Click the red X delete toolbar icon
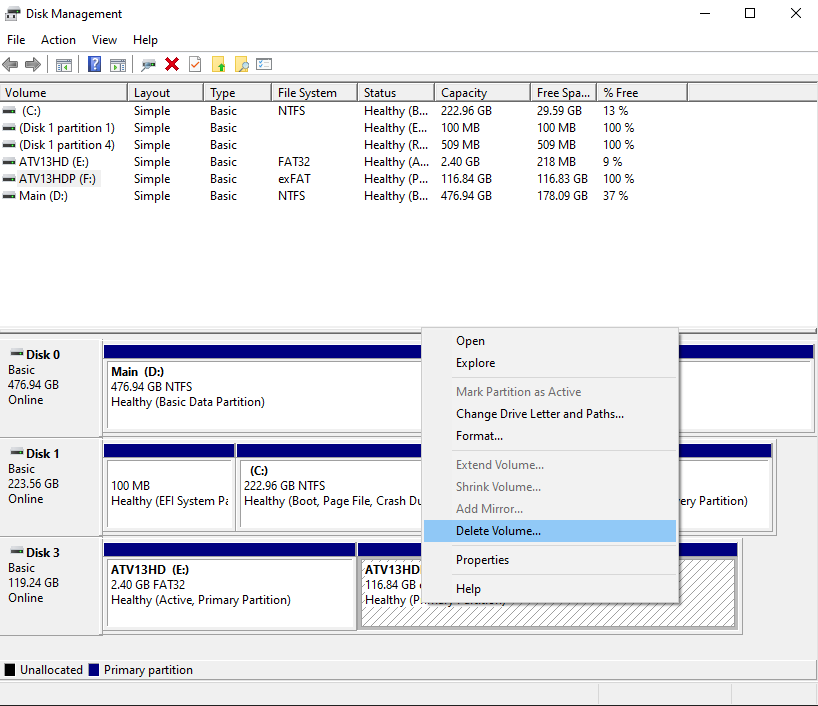Viewport: 818px width, 706px height. click(171, 64)
